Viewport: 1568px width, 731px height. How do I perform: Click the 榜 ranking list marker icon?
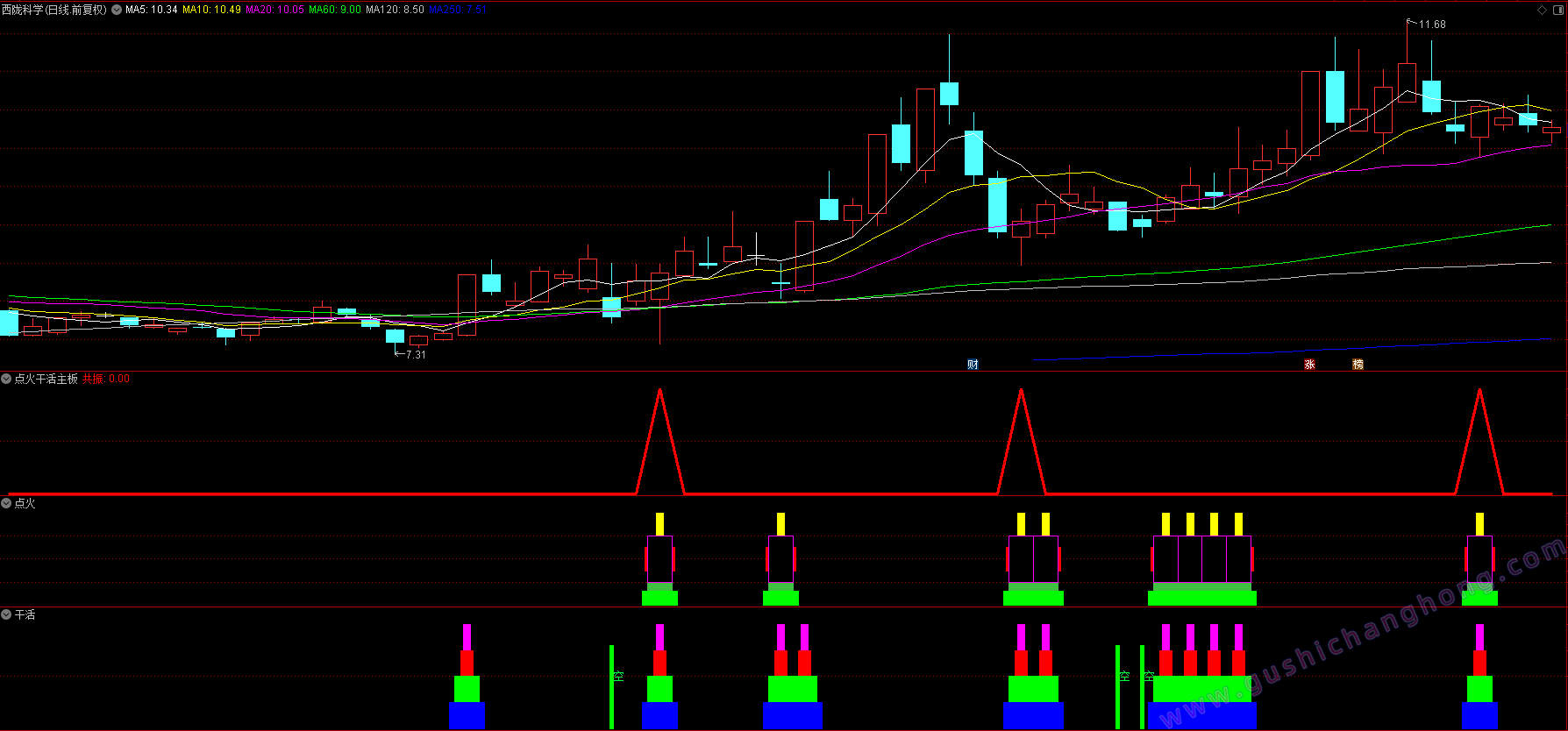1358,365
